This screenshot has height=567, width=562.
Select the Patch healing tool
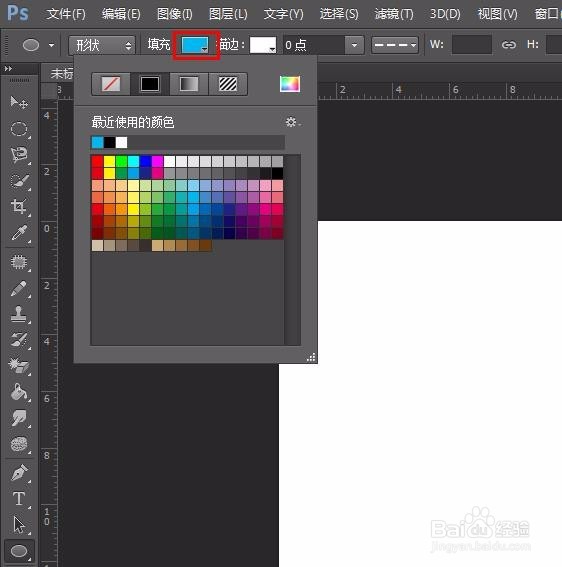coord(19,262)
